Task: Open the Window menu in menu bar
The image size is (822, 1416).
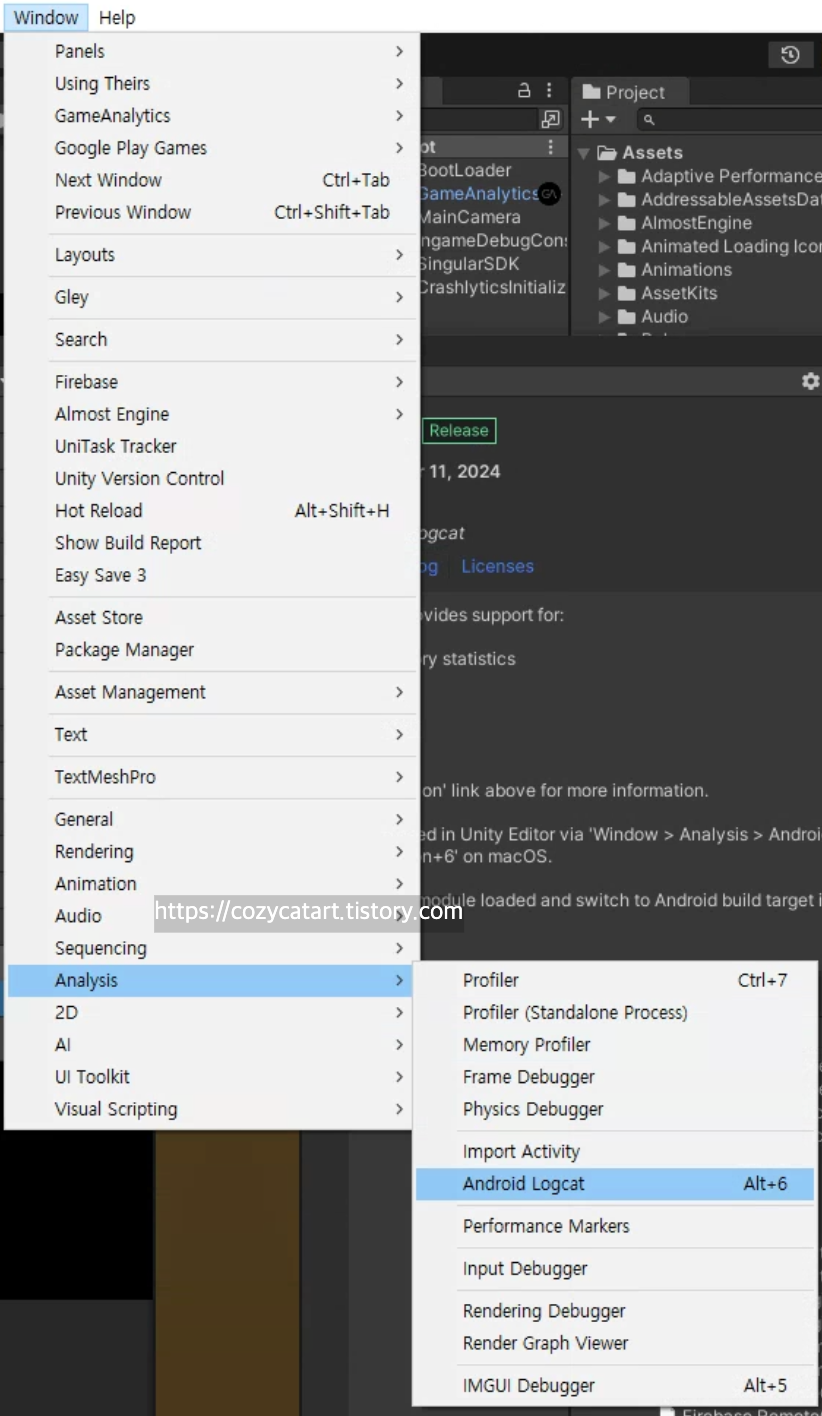Action: (46, 17)
